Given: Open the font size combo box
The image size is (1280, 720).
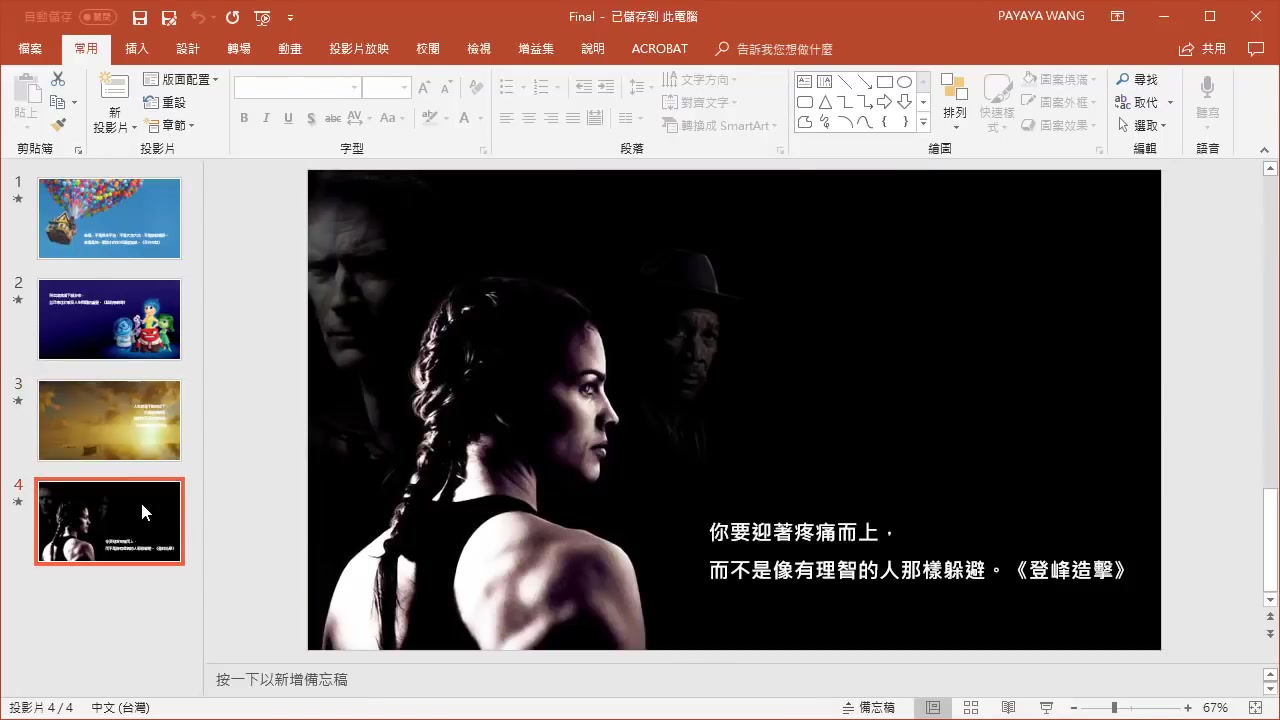Looking at the screenshot, I should (387, 88).
